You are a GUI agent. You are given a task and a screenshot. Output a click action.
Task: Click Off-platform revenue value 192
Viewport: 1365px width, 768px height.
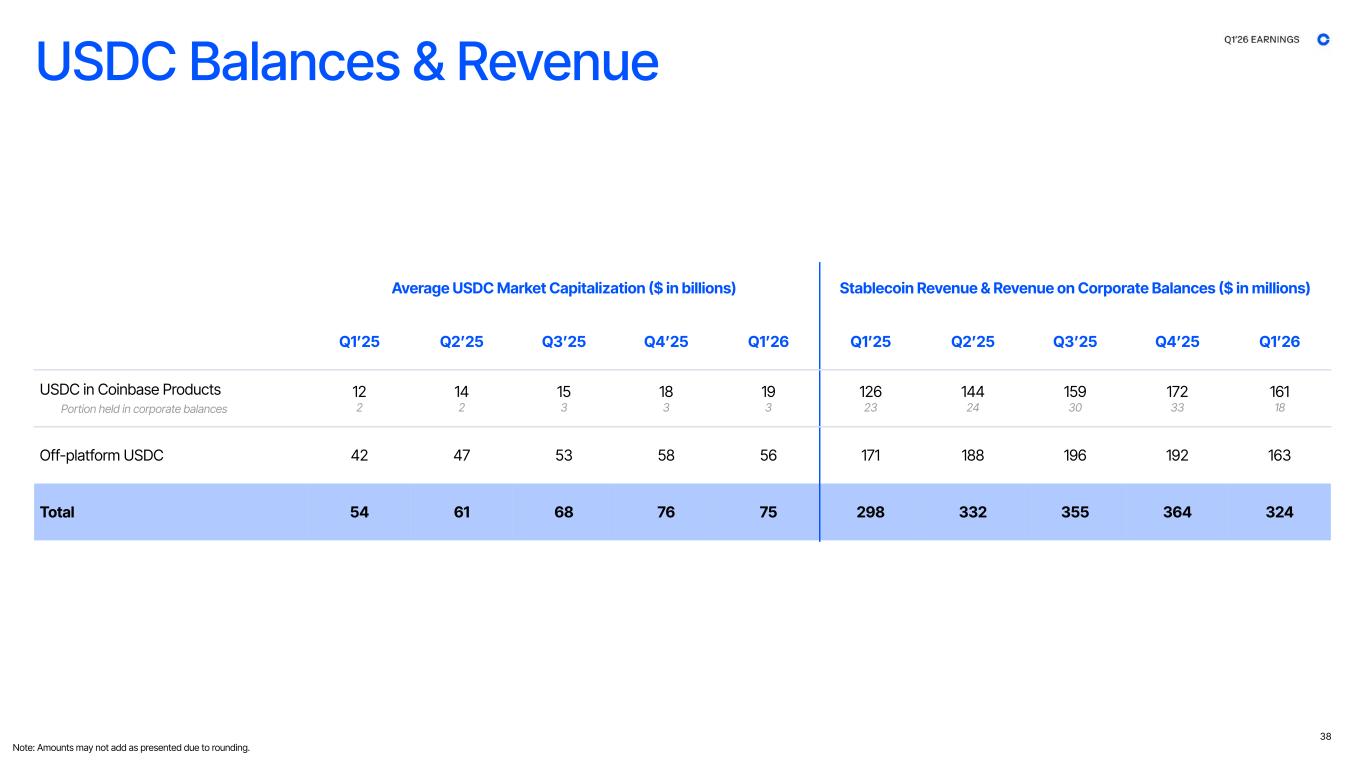(1177, 455)
